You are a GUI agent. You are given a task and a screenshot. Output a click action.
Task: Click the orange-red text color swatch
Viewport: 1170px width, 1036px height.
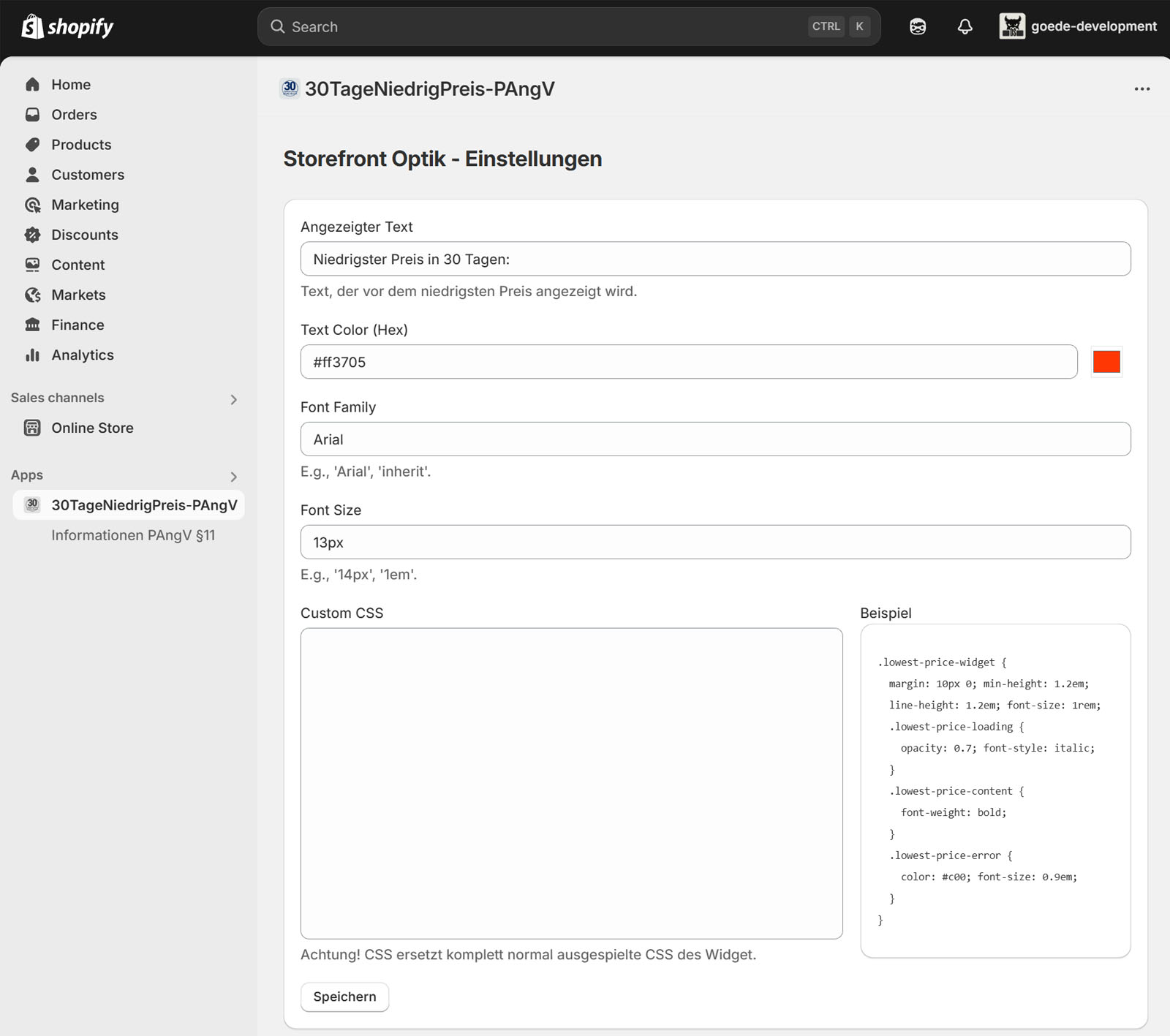point(1106,362)
